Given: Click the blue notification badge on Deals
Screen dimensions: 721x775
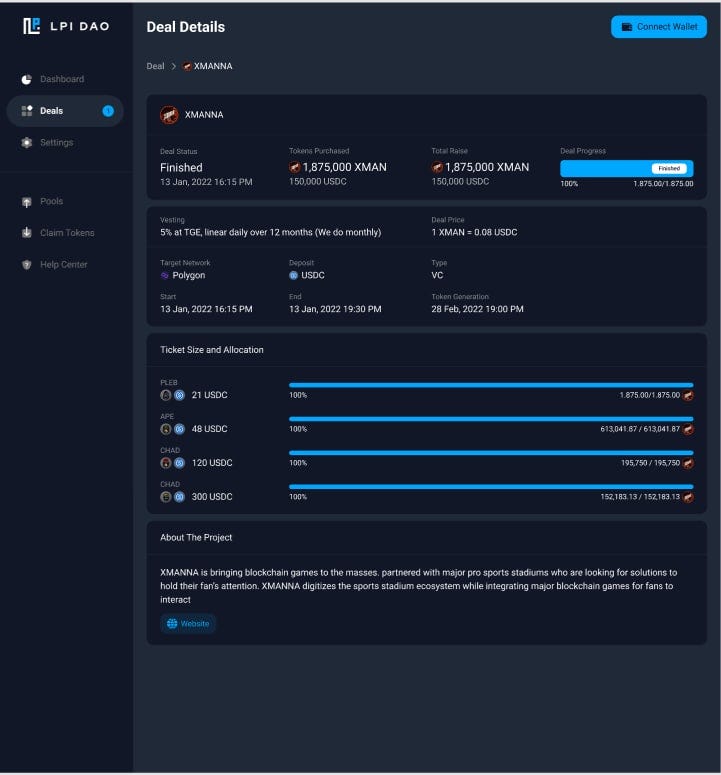Looking at the screenshot, I should (108, 111).
